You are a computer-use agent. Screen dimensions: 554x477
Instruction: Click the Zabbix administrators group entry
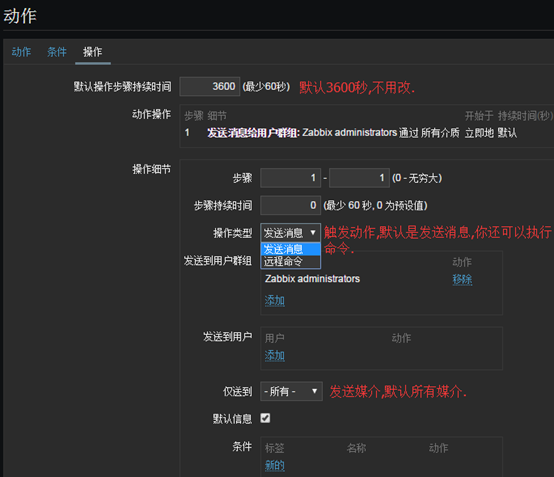click(x=312, y=279)
